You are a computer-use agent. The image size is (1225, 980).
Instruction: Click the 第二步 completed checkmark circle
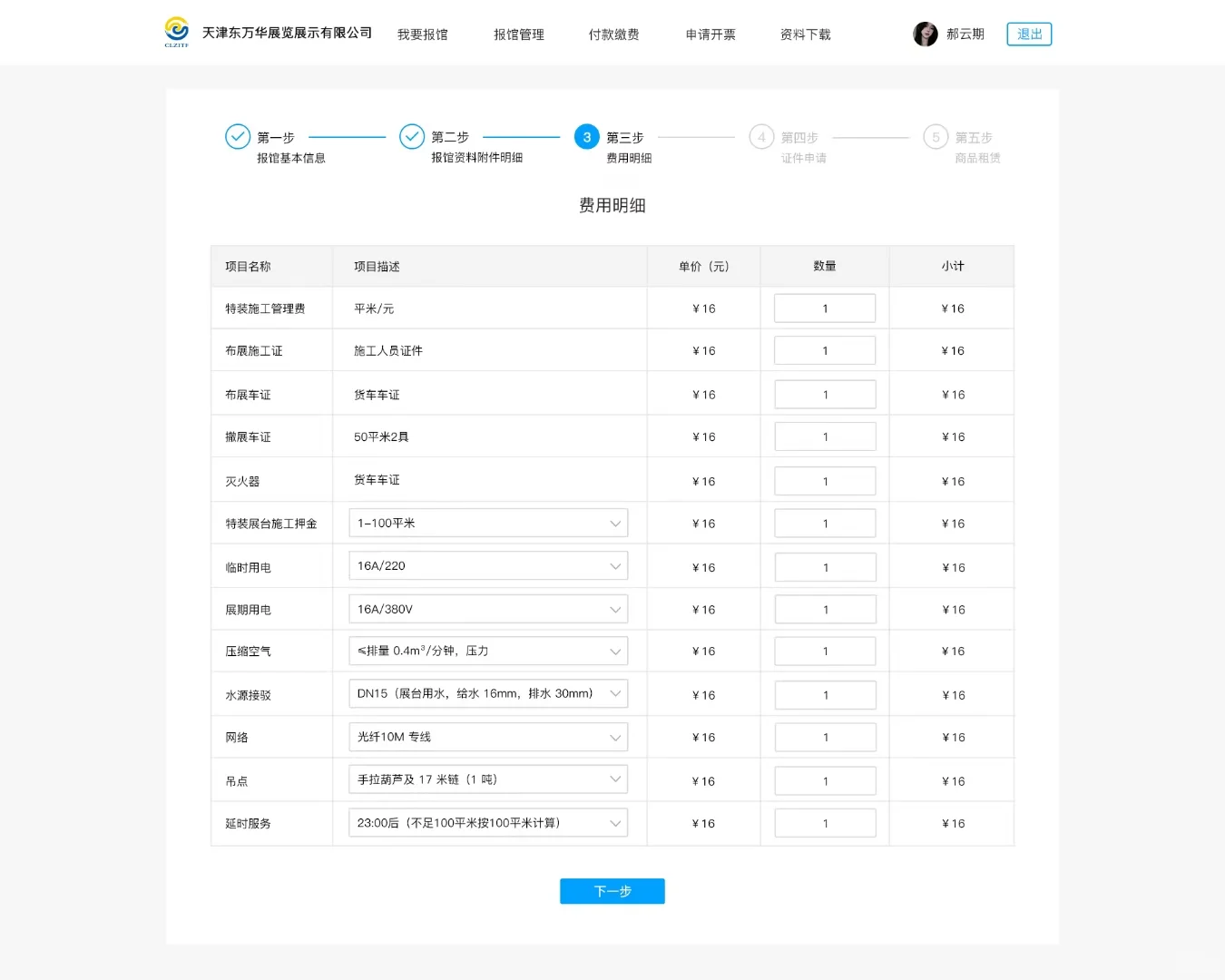point(412,136)
